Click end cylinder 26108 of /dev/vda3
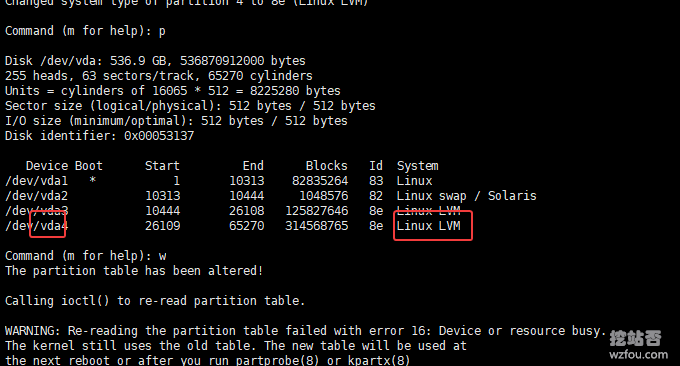This screenshot has width=680, height=366. coord(246,211)
